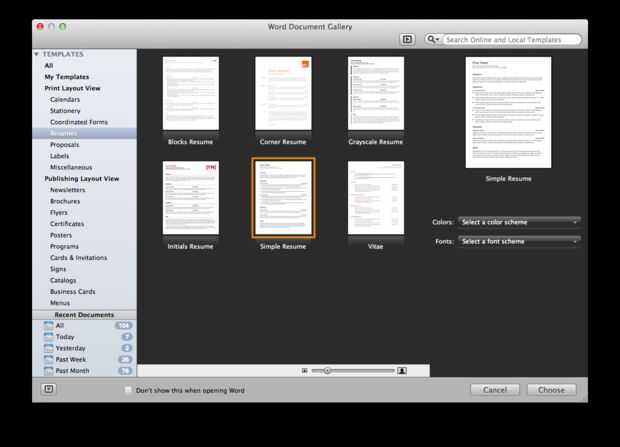Viewport: 620px width, 447px height.
Task: Select the Vitae template thumbnail
Action: pyautogui.click(x=376, y=198)
